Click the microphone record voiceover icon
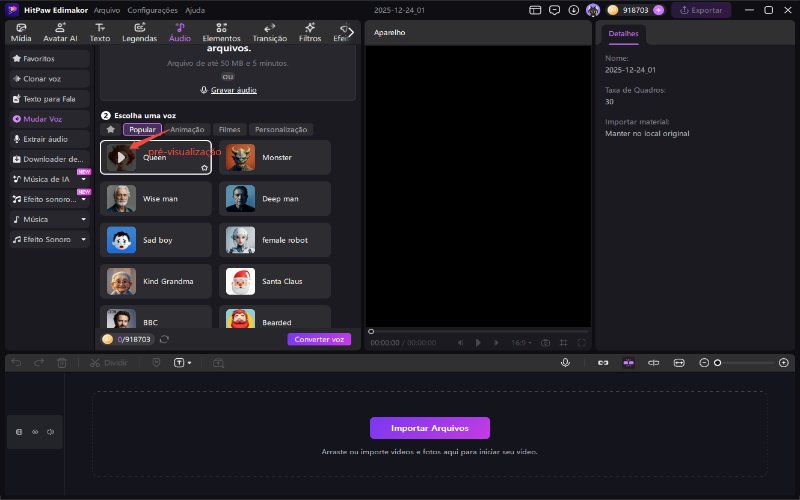Screen dimensions: 800x500 [565, 363]
